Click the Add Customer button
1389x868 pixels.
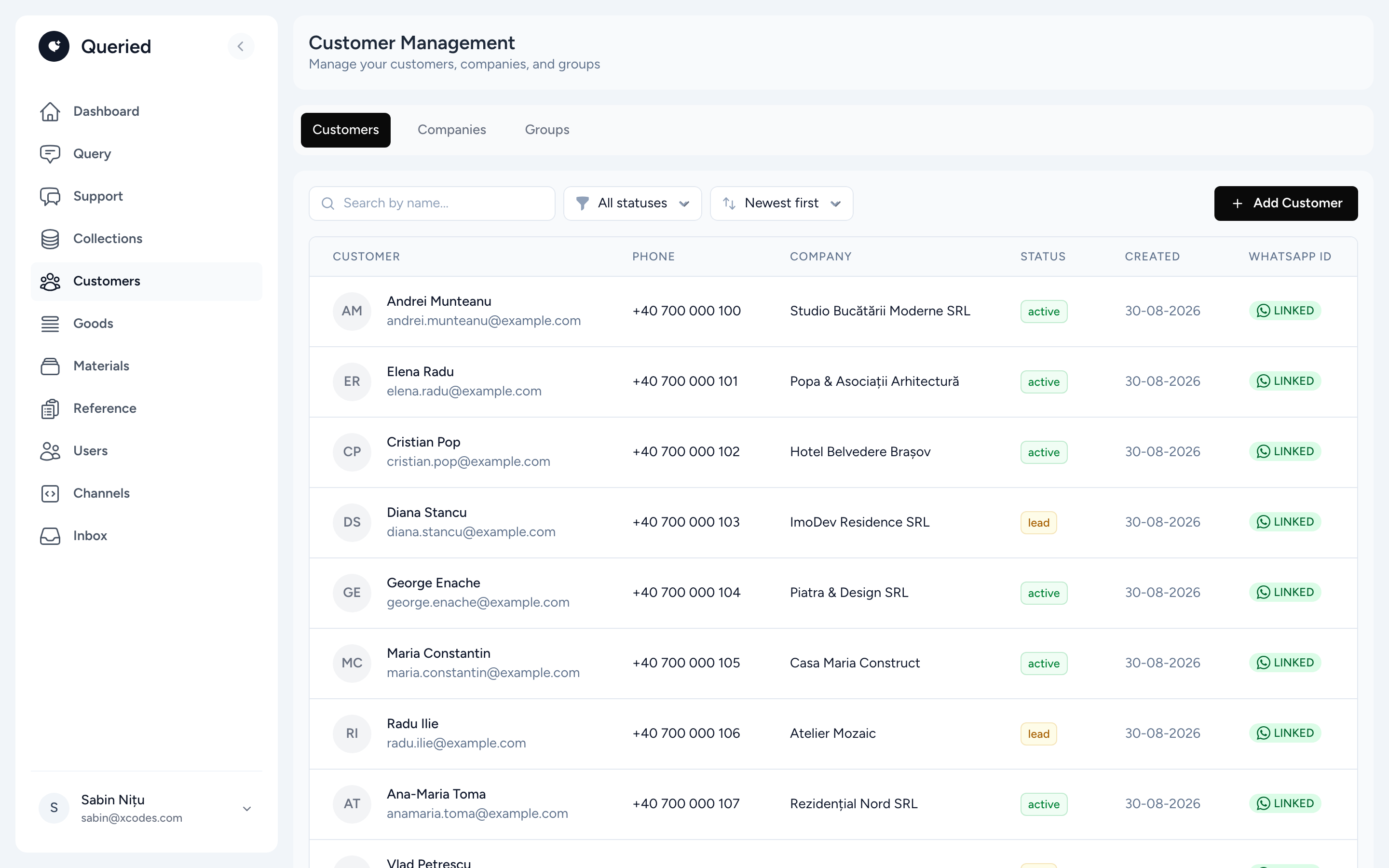point(1286,203)
